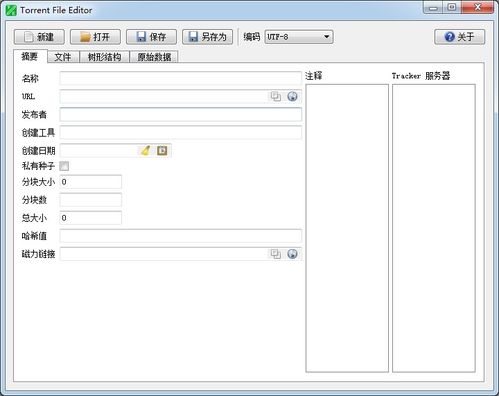Open magnet link via globe icon

click(x=292, y=254)
